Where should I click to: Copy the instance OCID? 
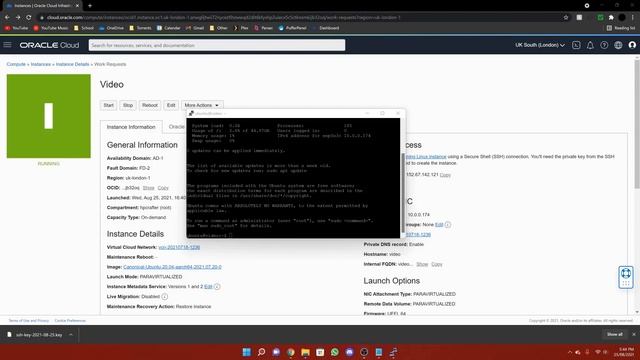163,188
